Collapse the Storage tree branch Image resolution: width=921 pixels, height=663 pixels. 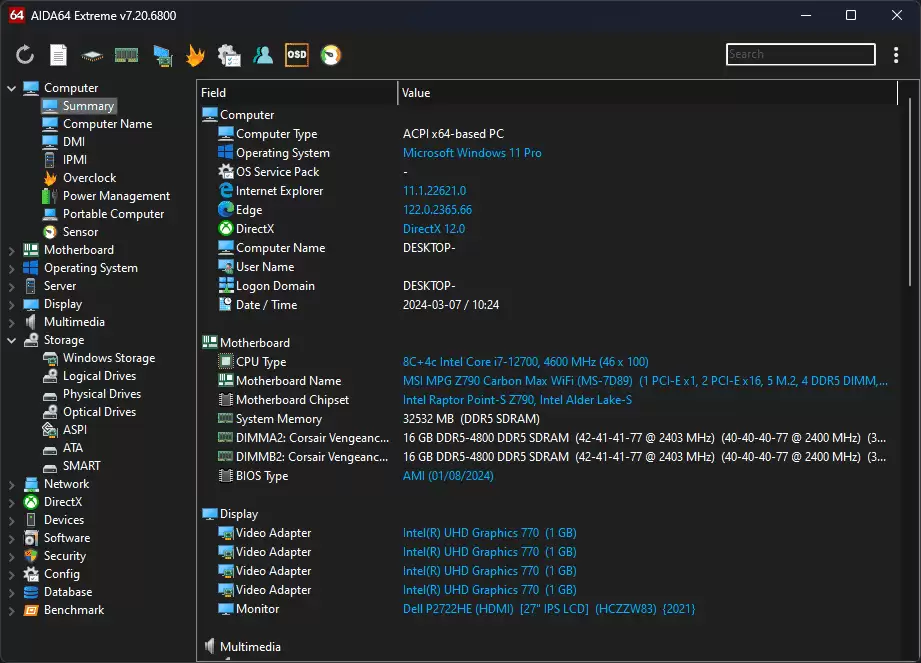[10, 339]
